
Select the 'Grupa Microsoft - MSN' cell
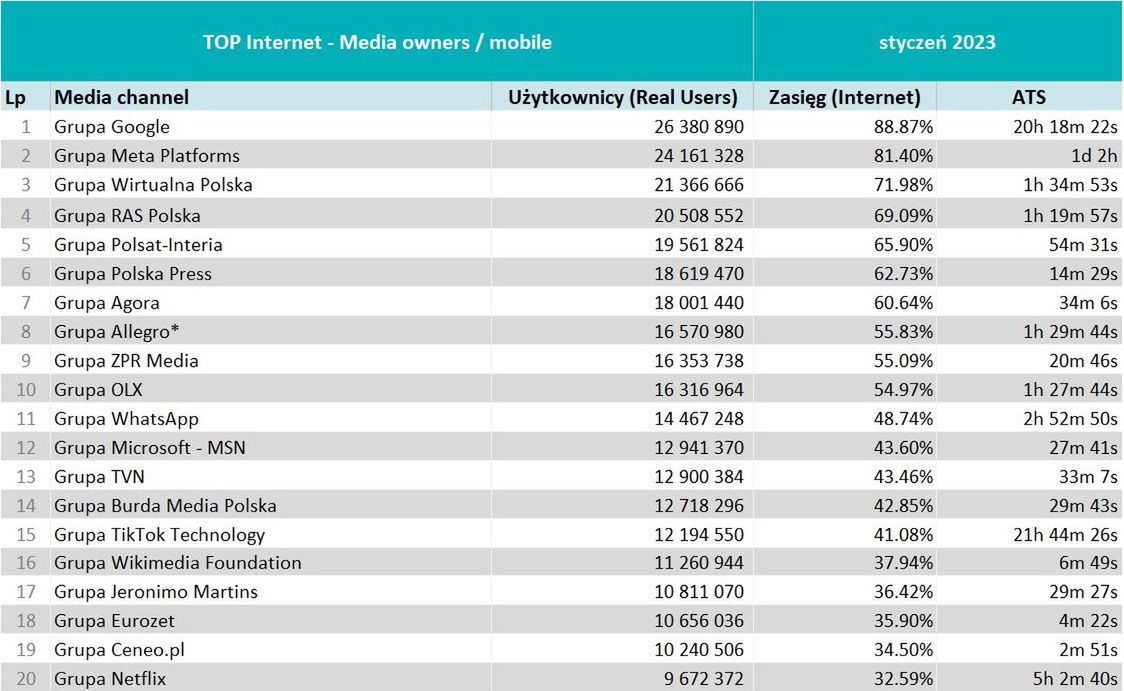click(150, 447)
